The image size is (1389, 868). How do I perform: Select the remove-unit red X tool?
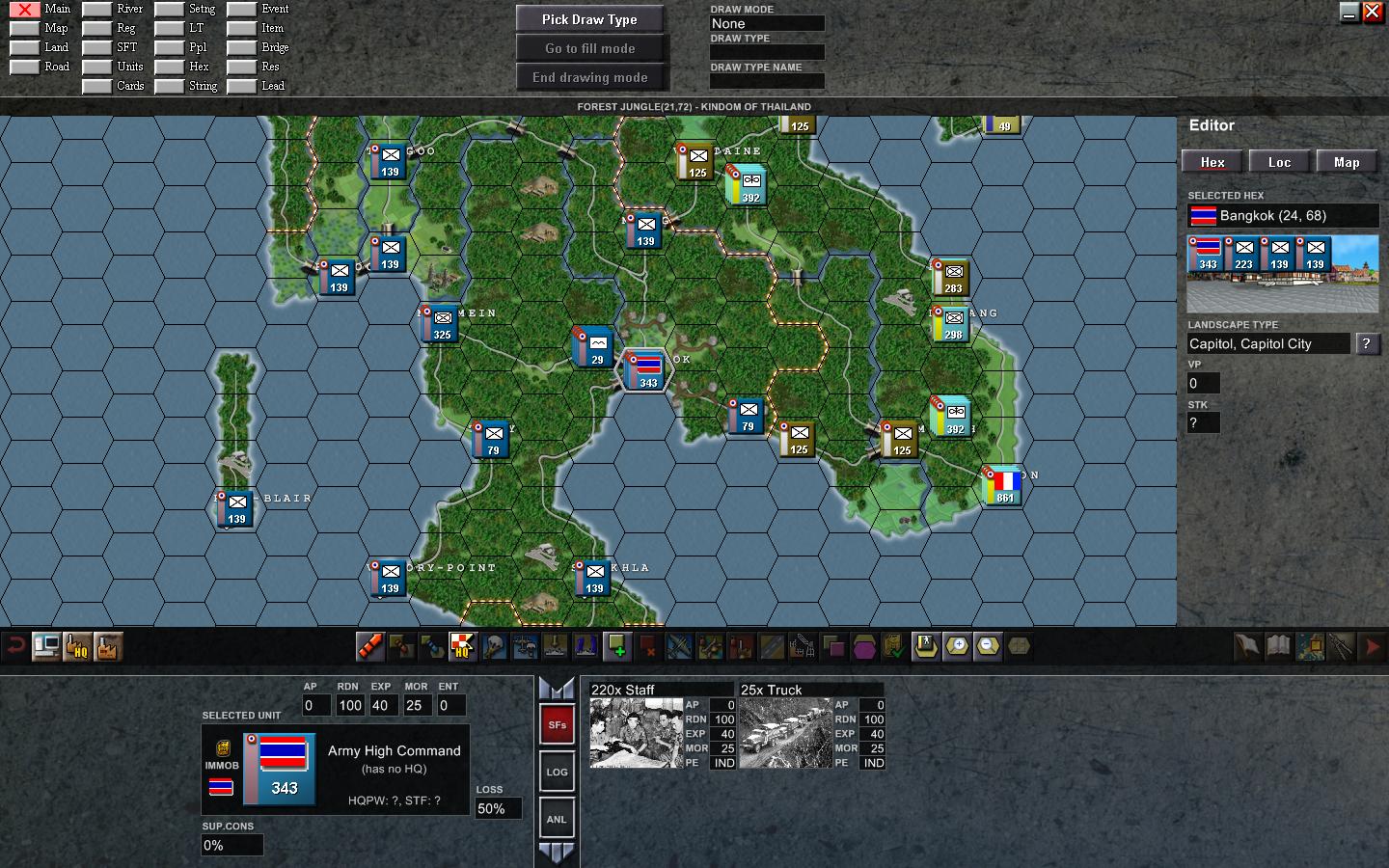coord(649,647)
